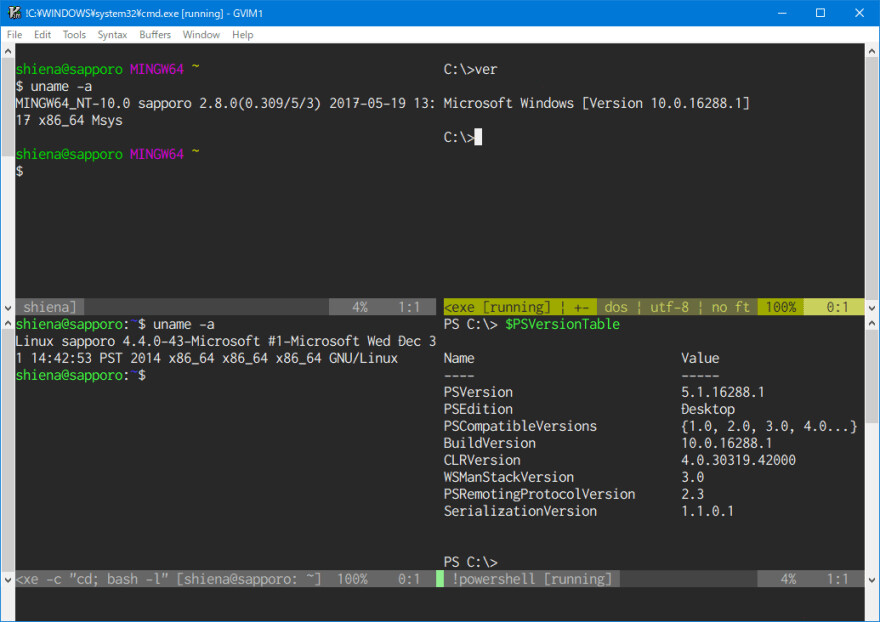Open the Buffers menu

(155, 34)
